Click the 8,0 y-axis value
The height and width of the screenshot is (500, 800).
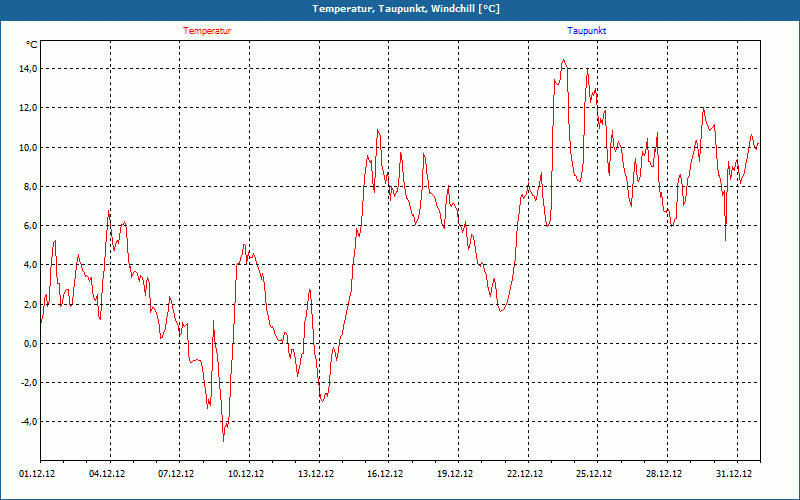pos(31,187)
